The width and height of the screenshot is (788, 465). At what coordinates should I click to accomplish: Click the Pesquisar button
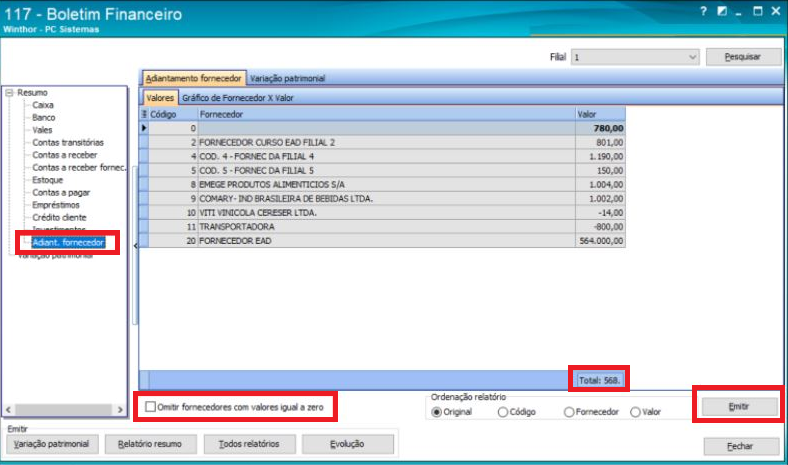pos(743,57)
